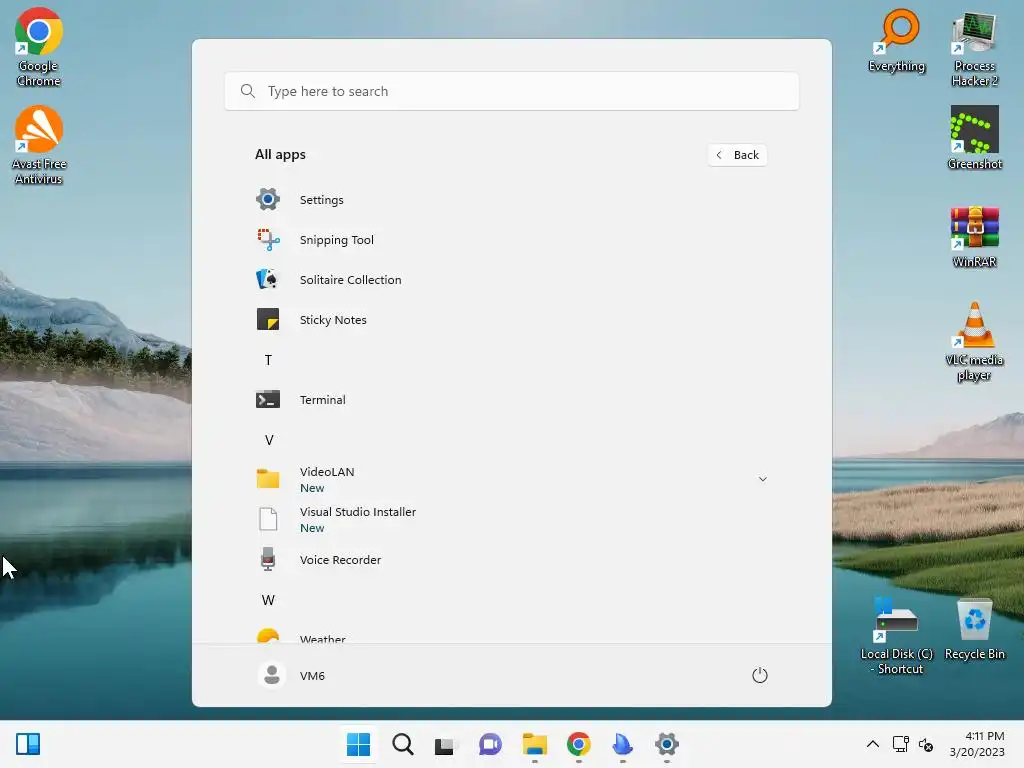Screen dimensions: 1024x768
Task: Open the clock and date flyout
Action: [x=977, y=744]
